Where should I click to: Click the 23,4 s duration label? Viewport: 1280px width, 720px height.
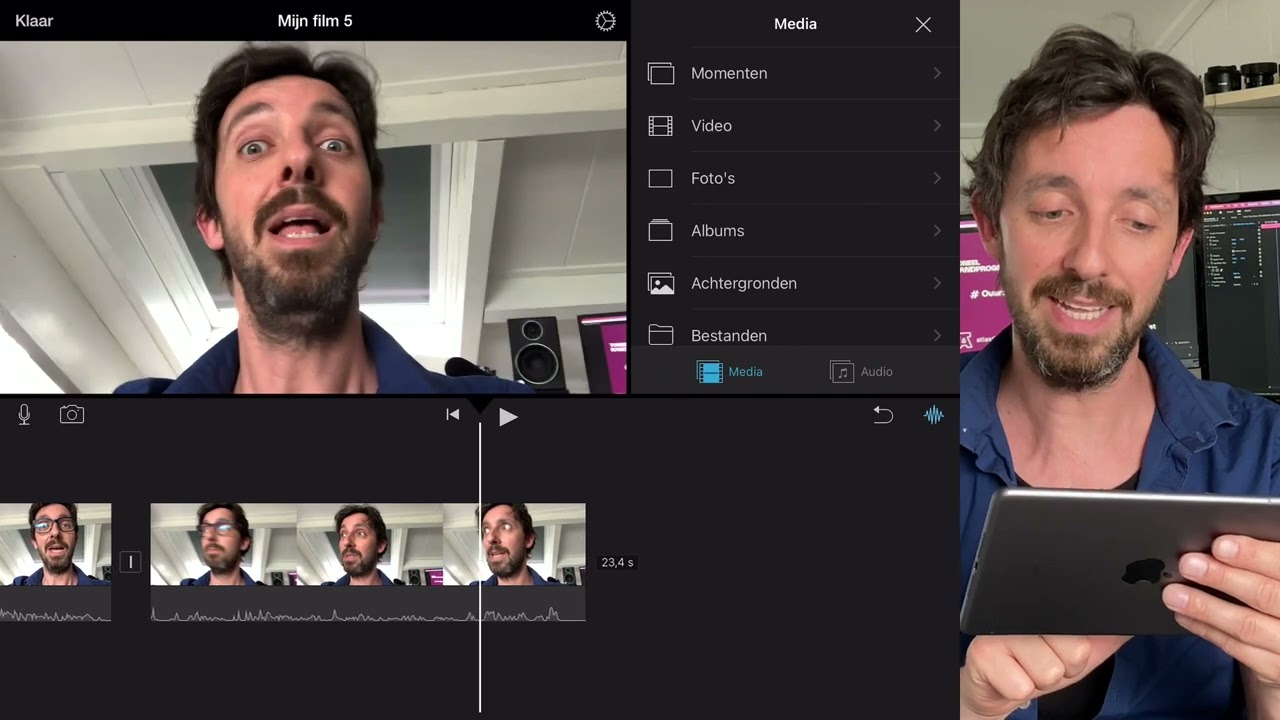click(x=617, y=563)
